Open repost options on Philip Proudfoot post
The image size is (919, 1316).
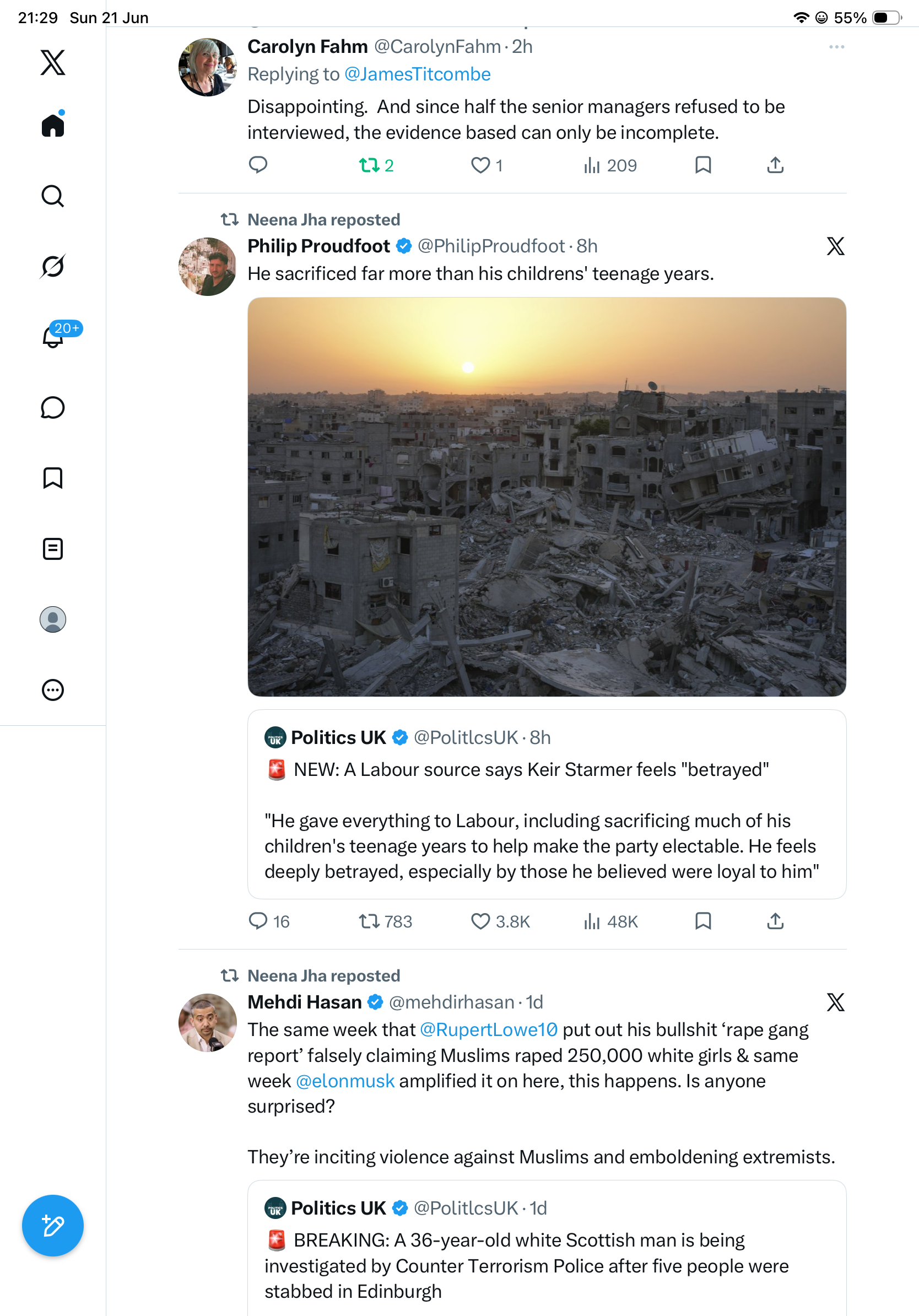(386, 921)
